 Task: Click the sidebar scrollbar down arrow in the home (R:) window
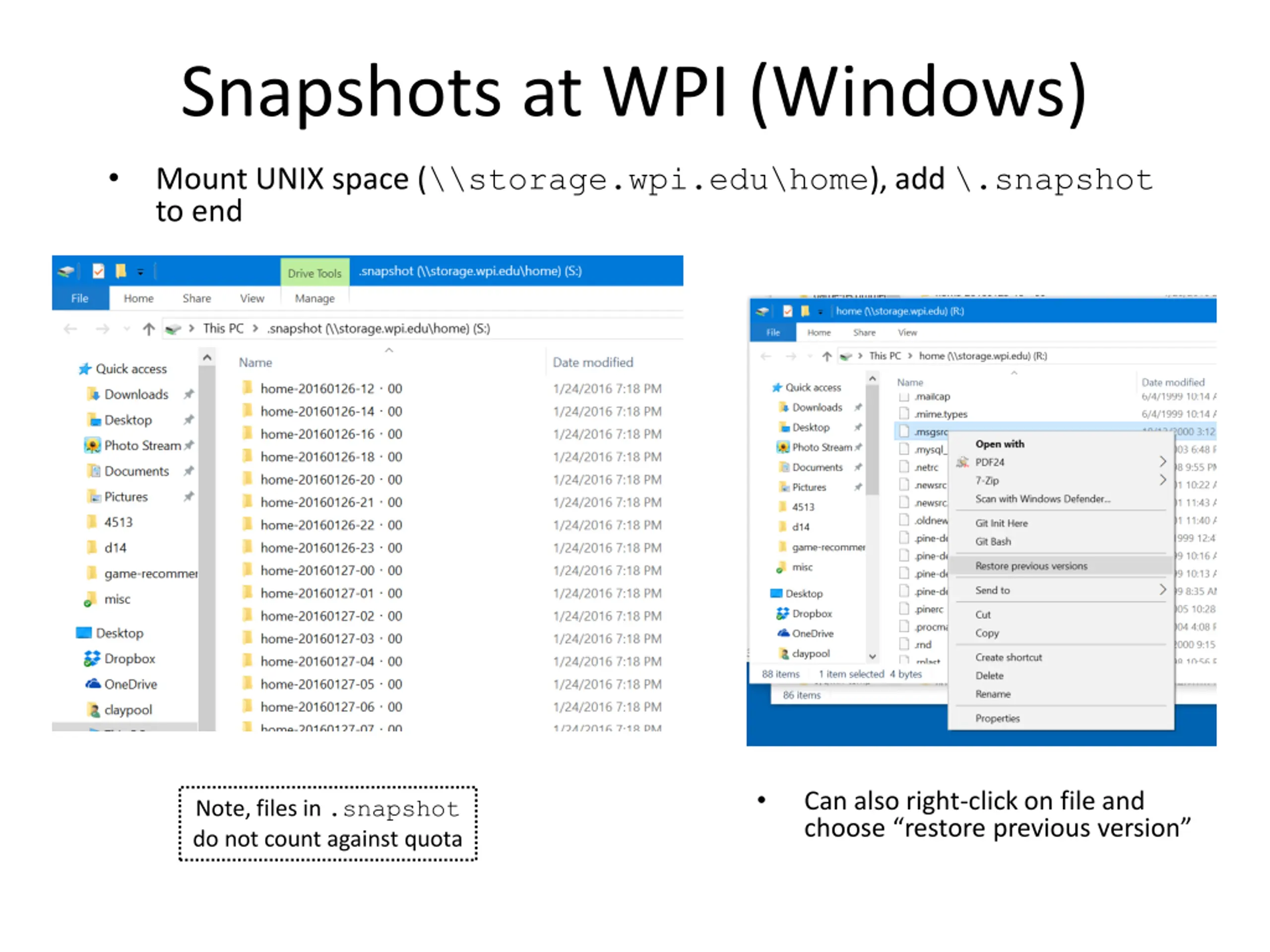coord(873,656)
